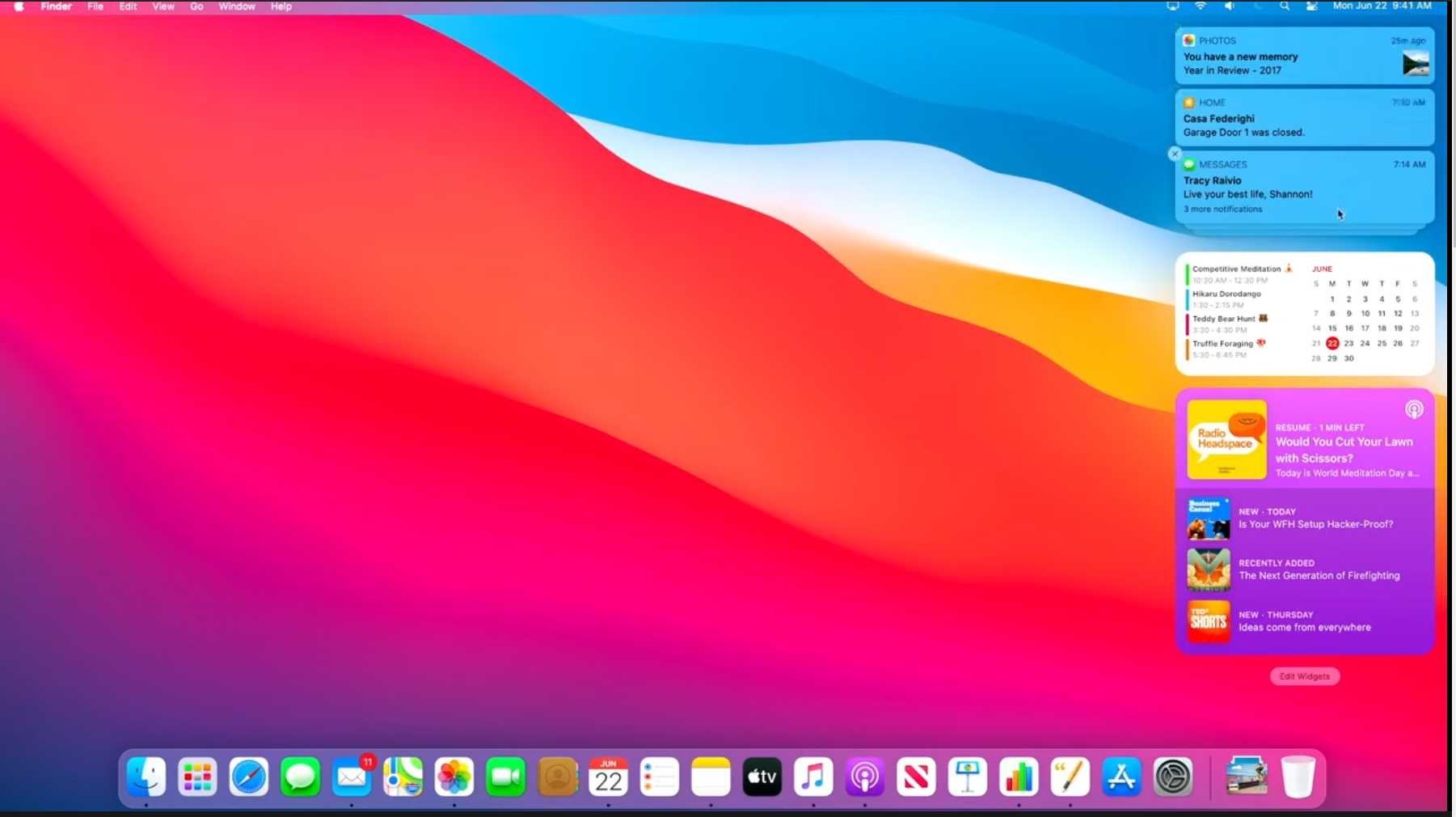Open Spotlight search in menu bar
Image resolution: width=1456 pixels, height=817 pixels.
[1285, 6]
